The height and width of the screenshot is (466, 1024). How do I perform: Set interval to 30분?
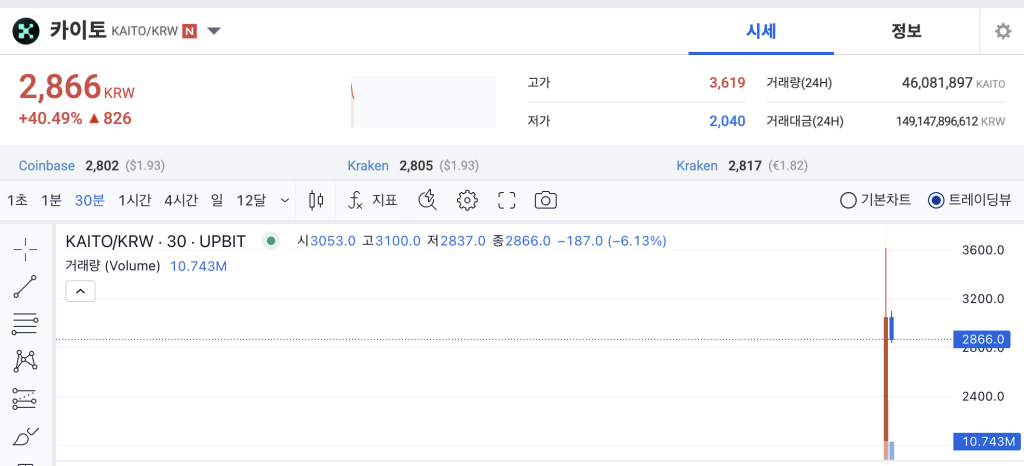[x=89, y=200]
